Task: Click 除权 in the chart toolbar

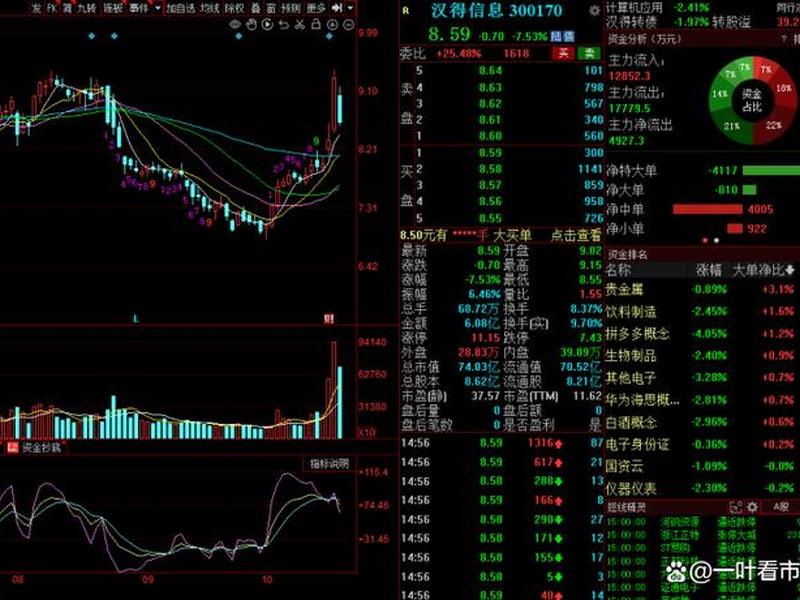Action: (x=235, y=8)
